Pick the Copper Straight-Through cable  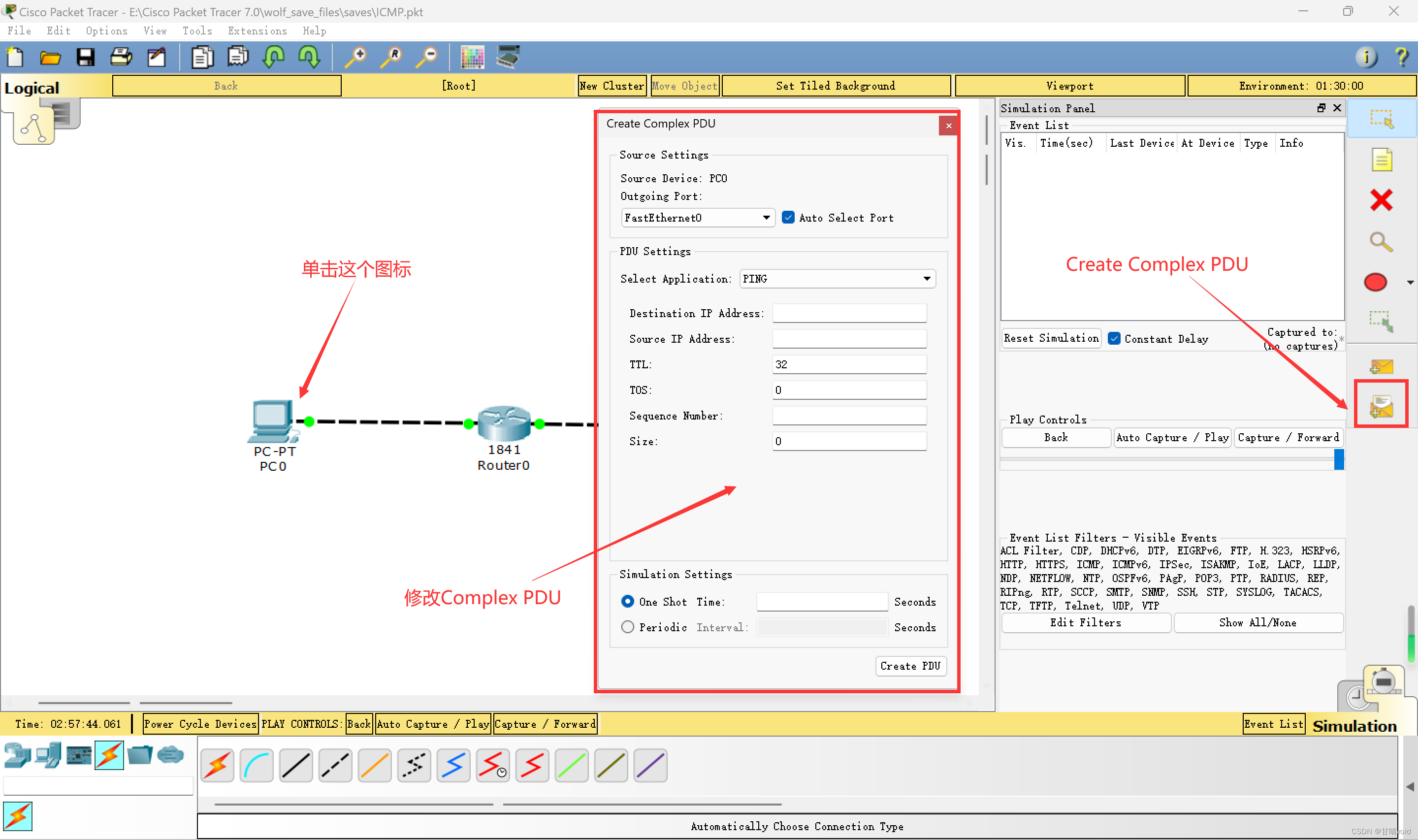pyautogui.click(x=296, y=766)
